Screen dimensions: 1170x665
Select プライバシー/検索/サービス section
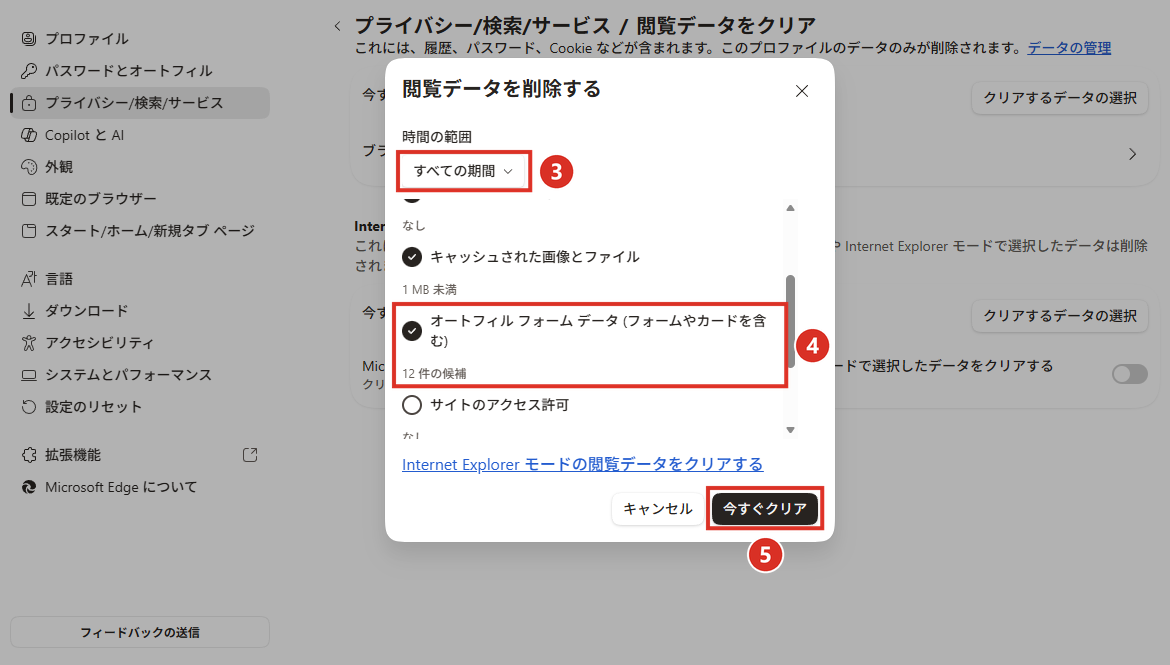140,102
